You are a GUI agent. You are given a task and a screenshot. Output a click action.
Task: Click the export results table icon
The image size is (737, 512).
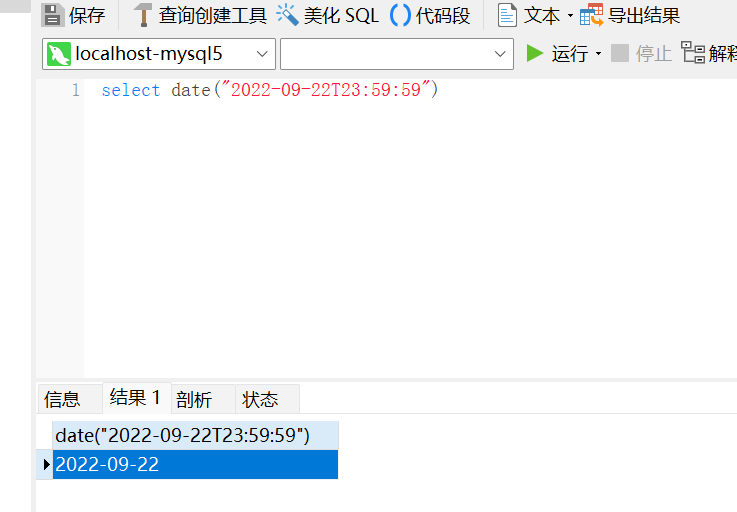pyautogui.click(x=591, y=15)
